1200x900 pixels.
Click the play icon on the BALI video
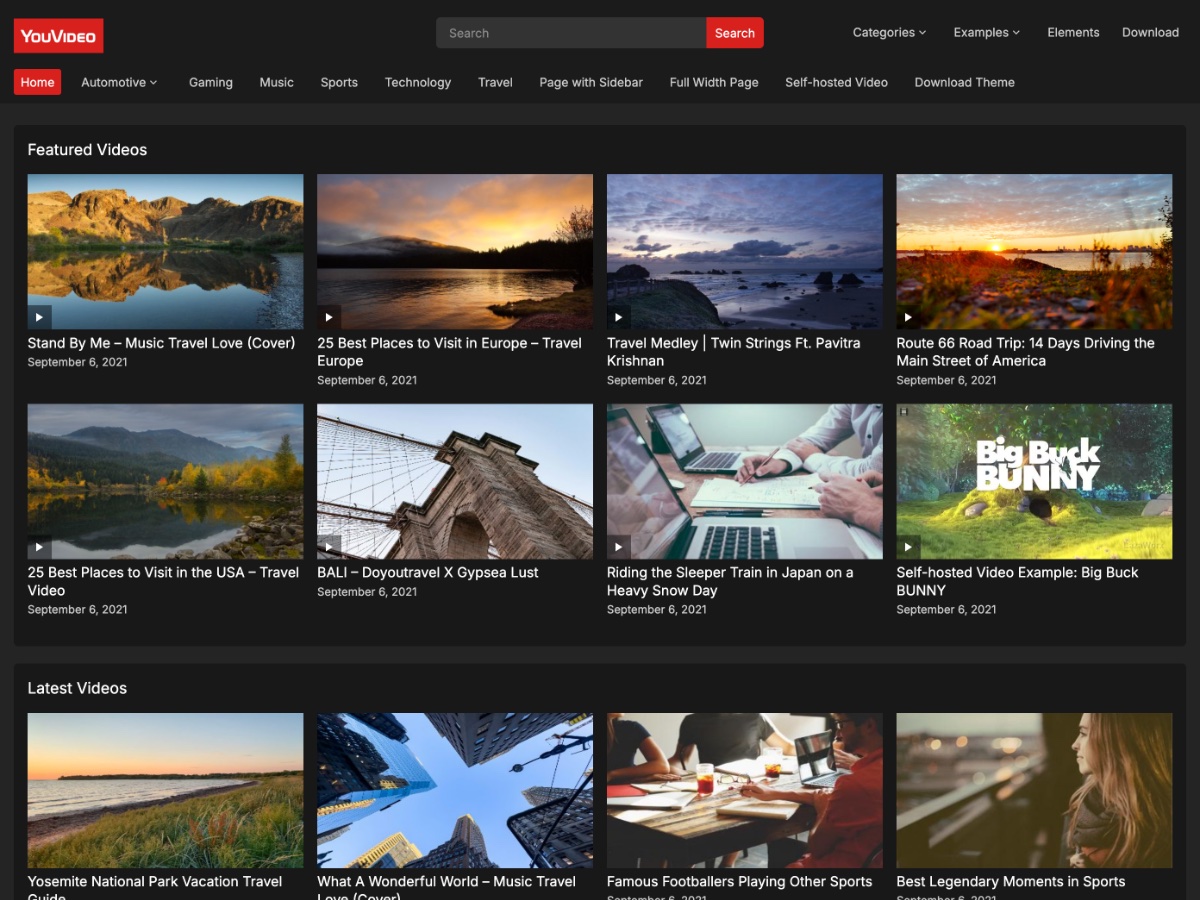coord(329,546)
